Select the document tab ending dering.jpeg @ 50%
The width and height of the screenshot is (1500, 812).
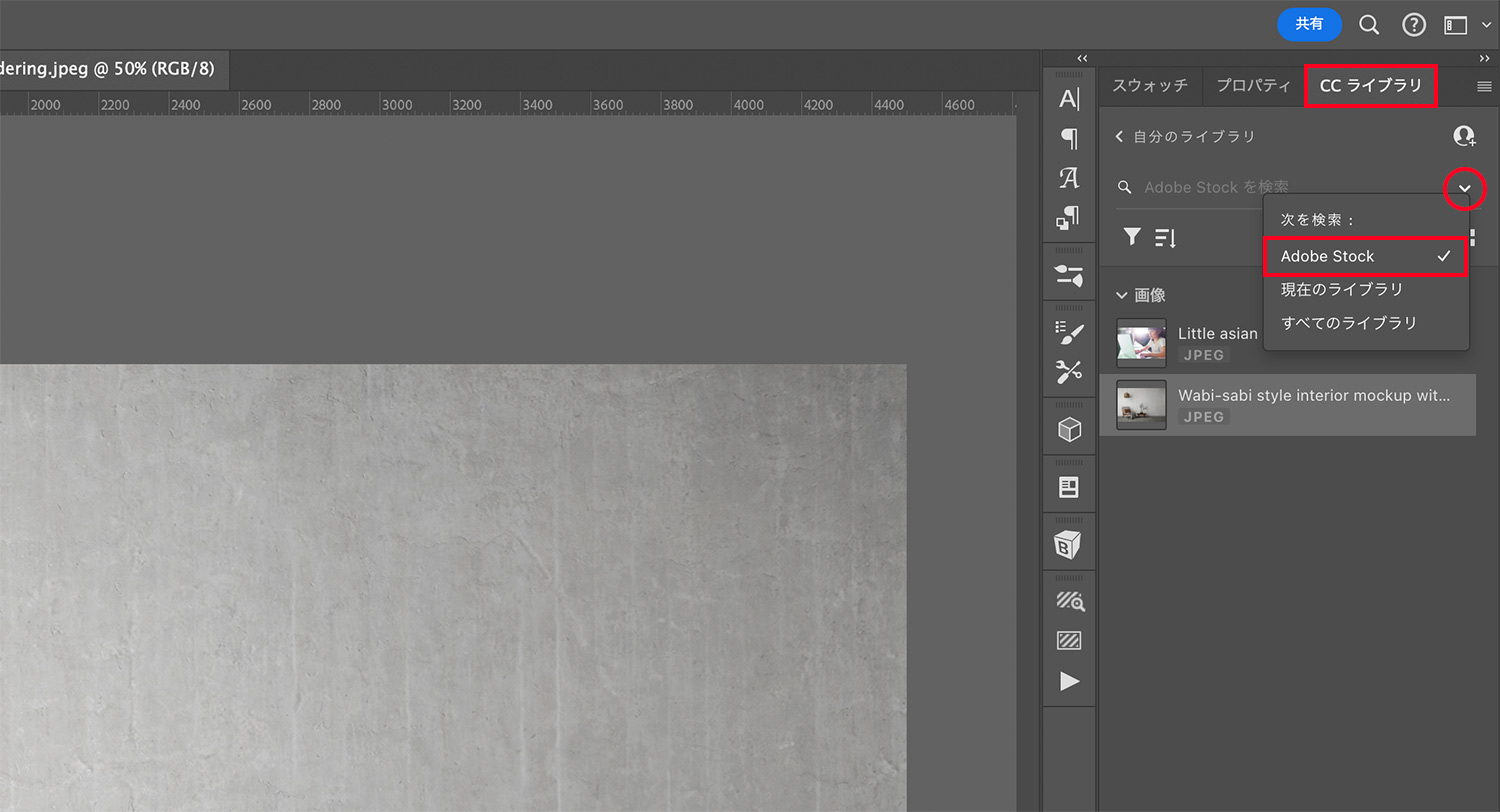click(x=107, y=70)
